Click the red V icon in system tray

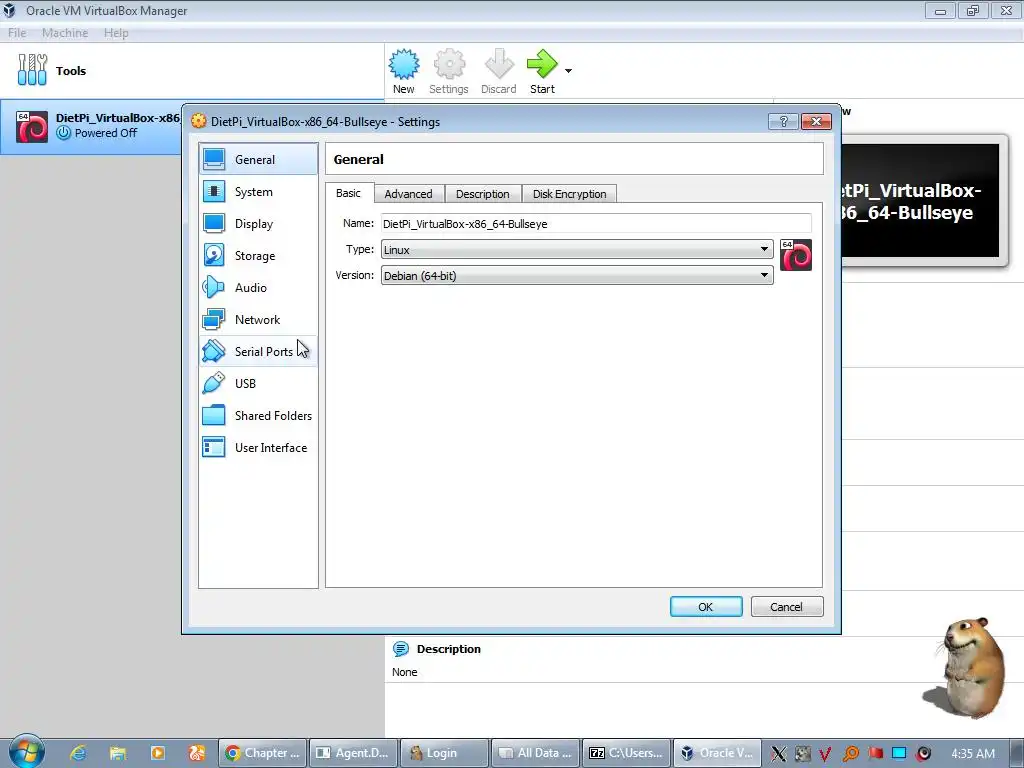coord(825,754)
